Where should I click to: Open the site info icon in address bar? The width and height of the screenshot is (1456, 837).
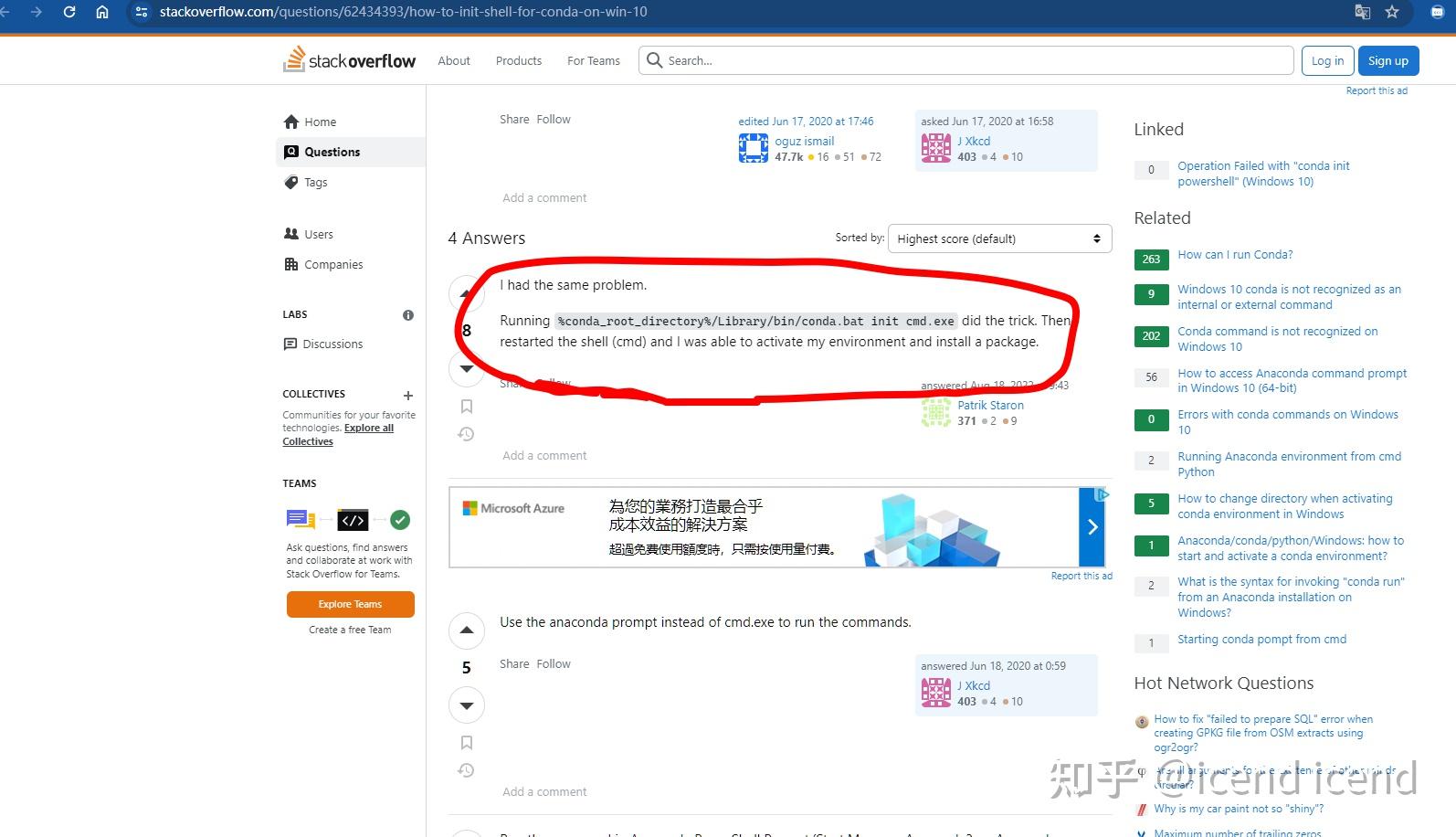141,12
